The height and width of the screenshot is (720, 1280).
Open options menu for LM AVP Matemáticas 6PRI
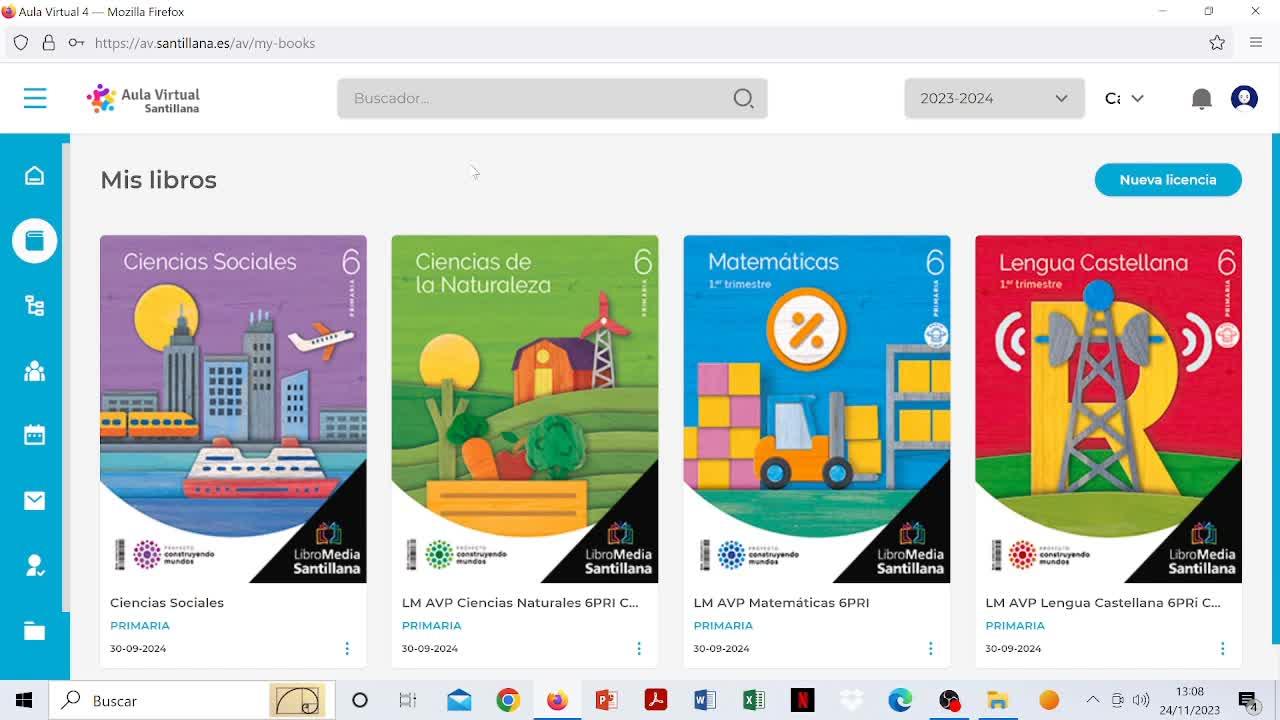pos(930,649)
